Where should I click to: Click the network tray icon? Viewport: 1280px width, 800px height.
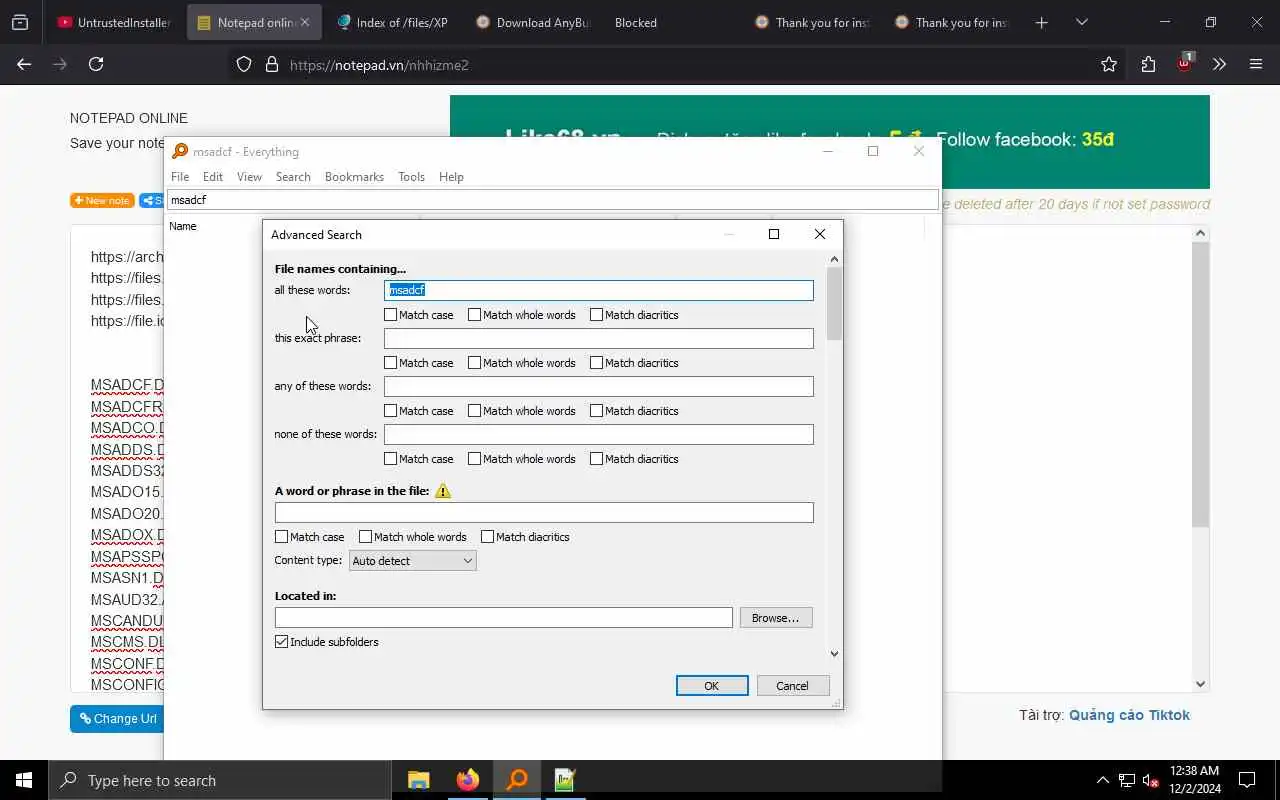(1127, 780)
